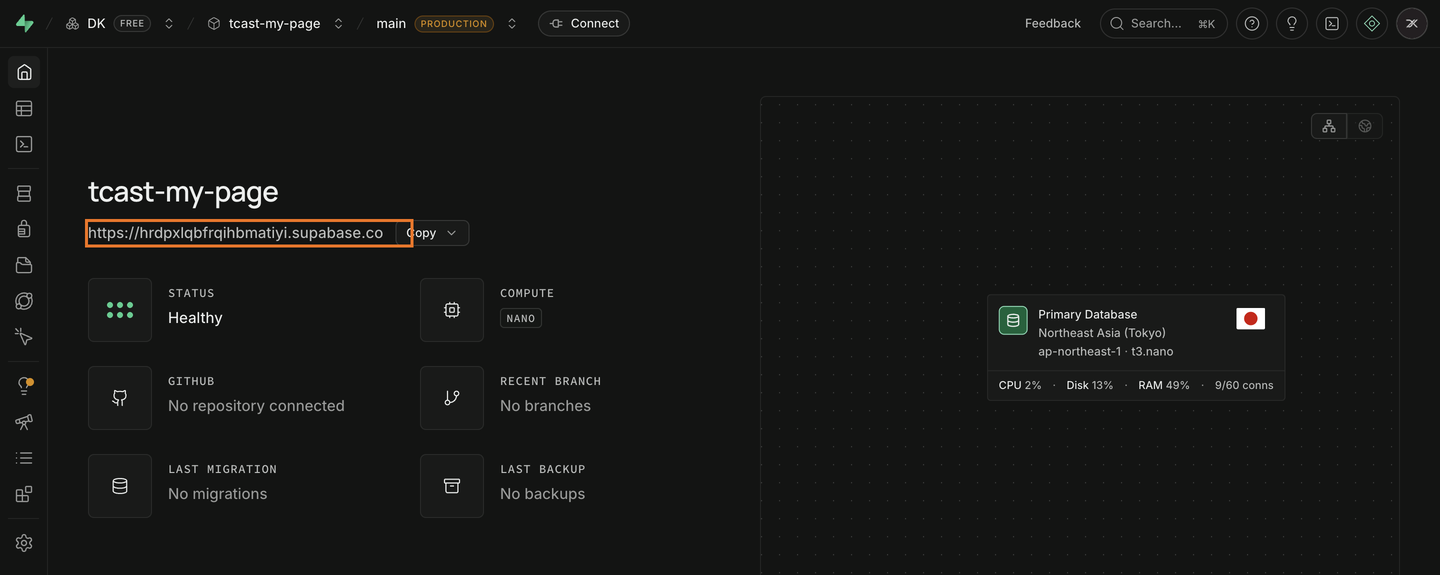Open the Copy dropdown next to URL
The height and width of the screenshot is (575, 1440).
click(x=434, y=233)
